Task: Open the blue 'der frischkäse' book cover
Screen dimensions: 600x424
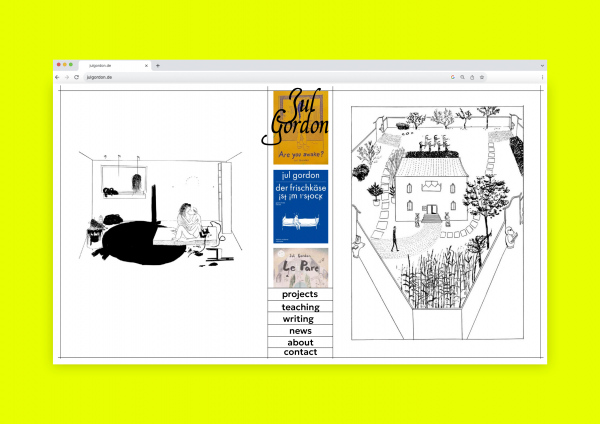Action: point(300,207)
